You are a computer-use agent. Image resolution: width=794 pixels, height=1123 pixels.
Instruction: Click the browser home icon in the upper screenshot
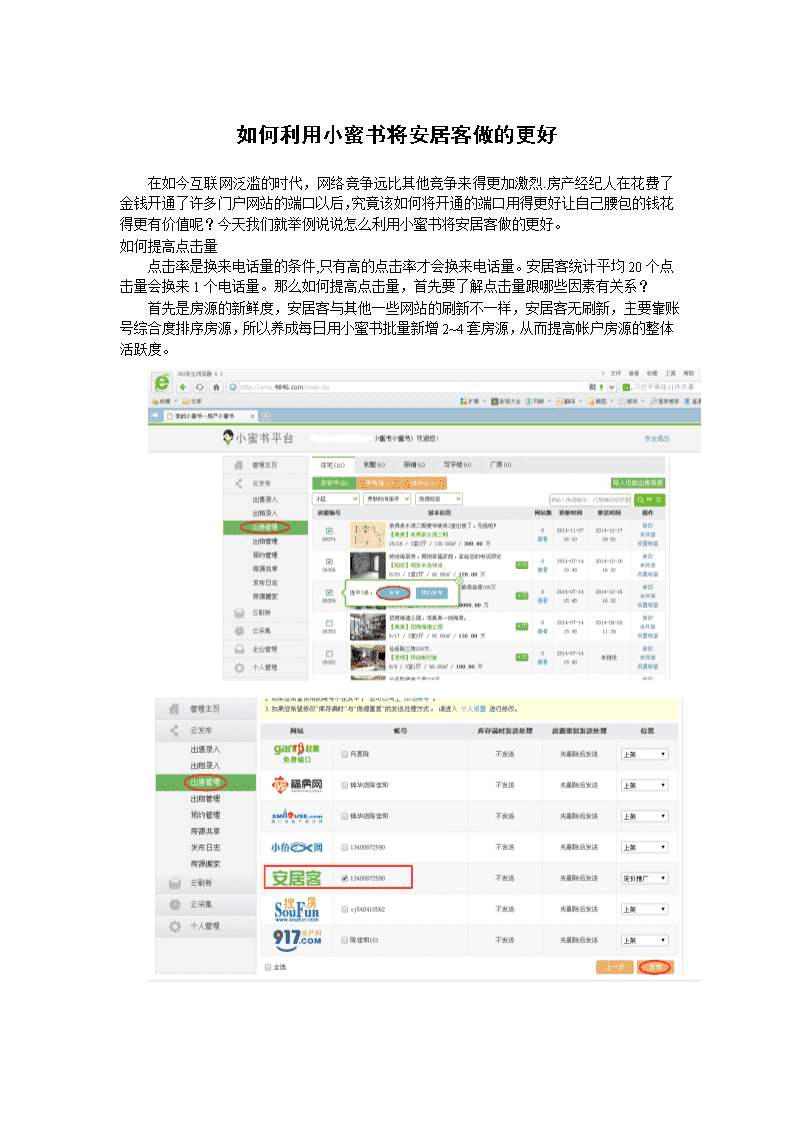click(x=216, y=387)
